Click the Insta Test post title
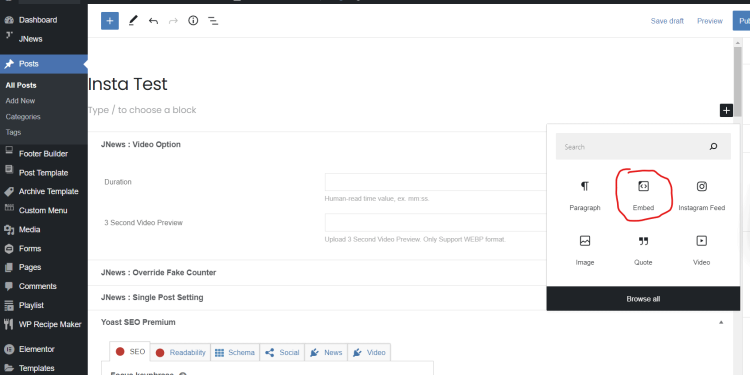Viewport: 750px width, 375px height. tap(128, 84)
